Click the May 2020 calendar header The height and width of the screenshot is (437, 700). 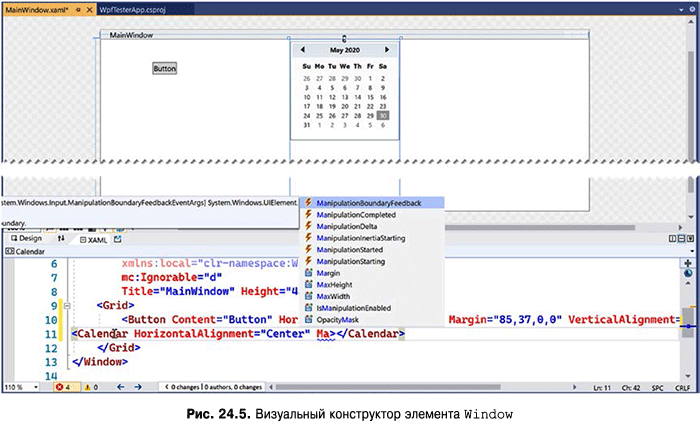click(x=343, y=49)
